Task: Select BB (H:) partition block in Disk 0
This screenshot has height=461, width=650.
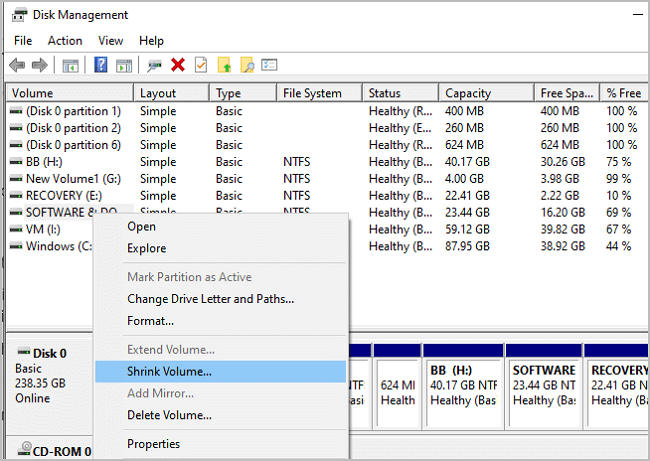Action: pyautogui.click(x=461, y=385)
